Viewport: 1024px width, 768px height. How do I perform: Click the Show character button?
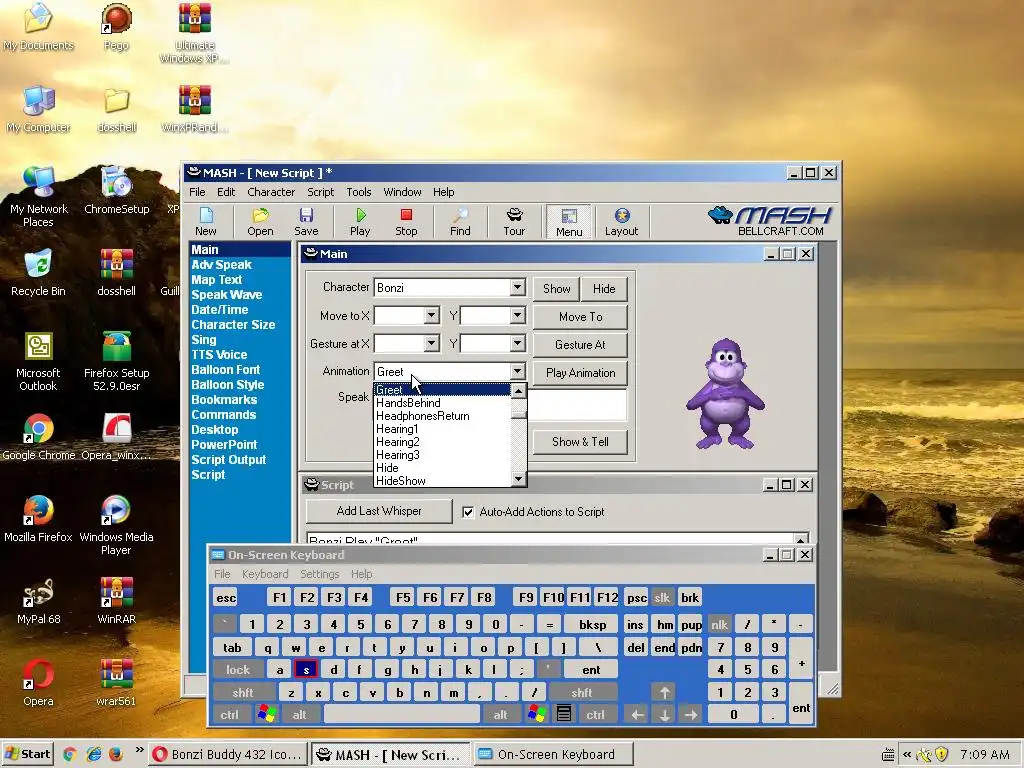tap(556, 289)
